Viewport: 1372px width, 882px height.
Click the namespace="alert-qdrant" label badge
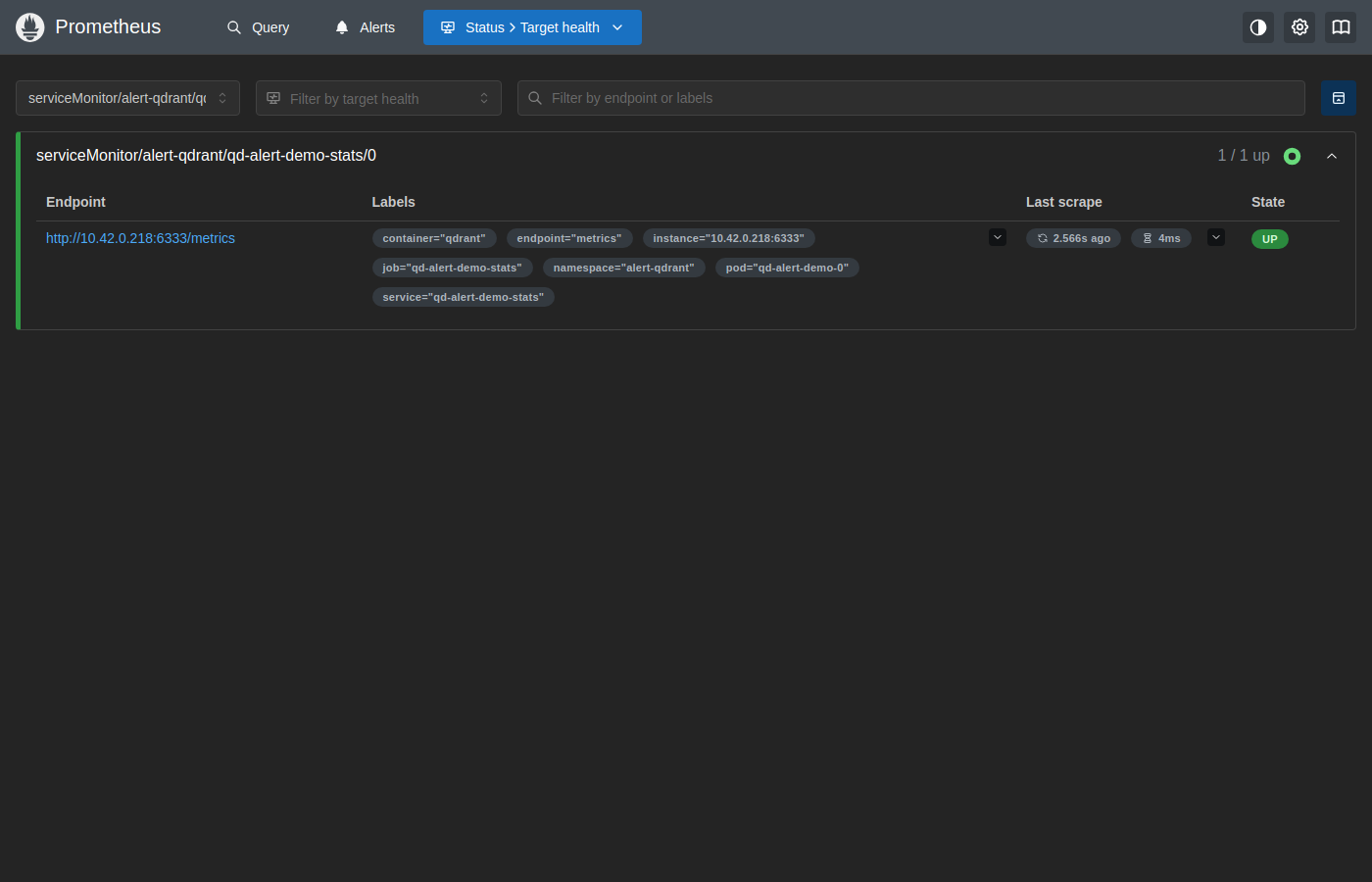pos(624,268)
